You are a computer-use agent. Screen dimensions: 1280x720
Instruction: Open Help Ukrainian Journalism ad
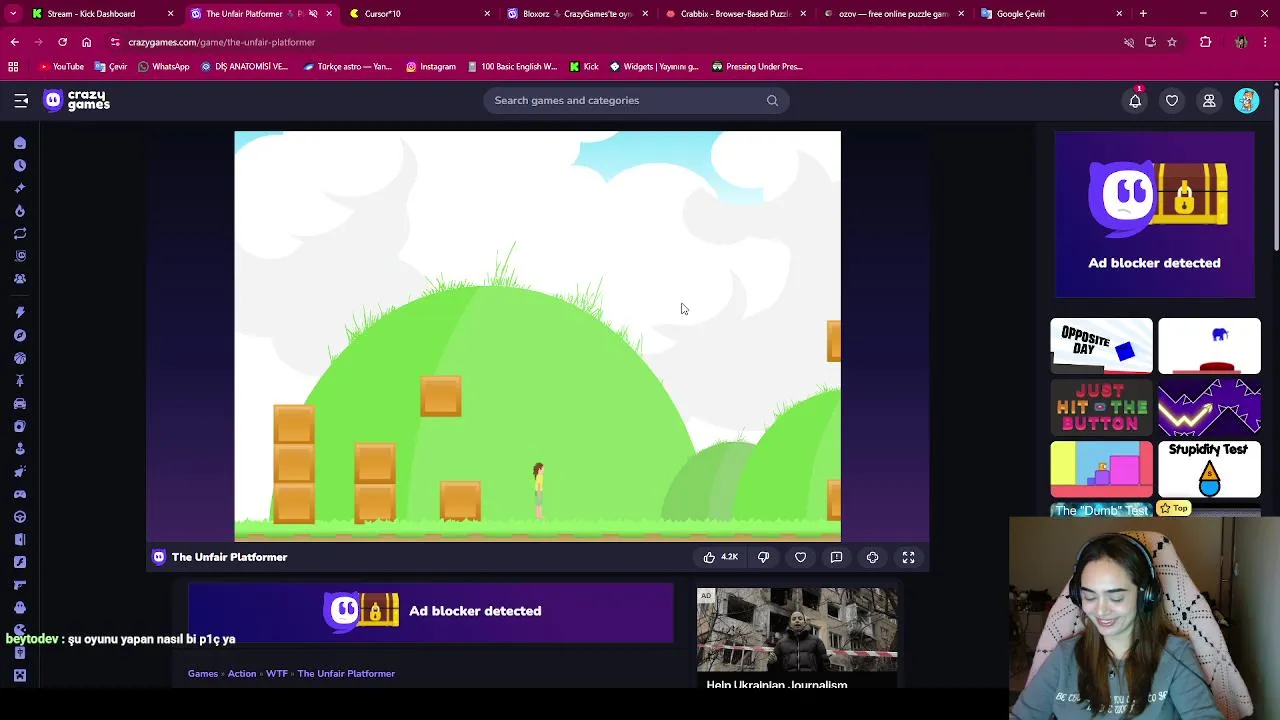tap(797, 639)
